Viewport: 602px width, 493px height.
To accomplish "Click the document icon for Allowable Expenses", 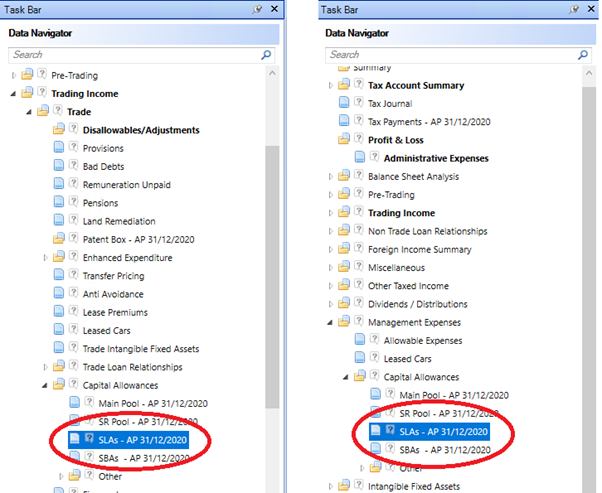I will 360,339.
